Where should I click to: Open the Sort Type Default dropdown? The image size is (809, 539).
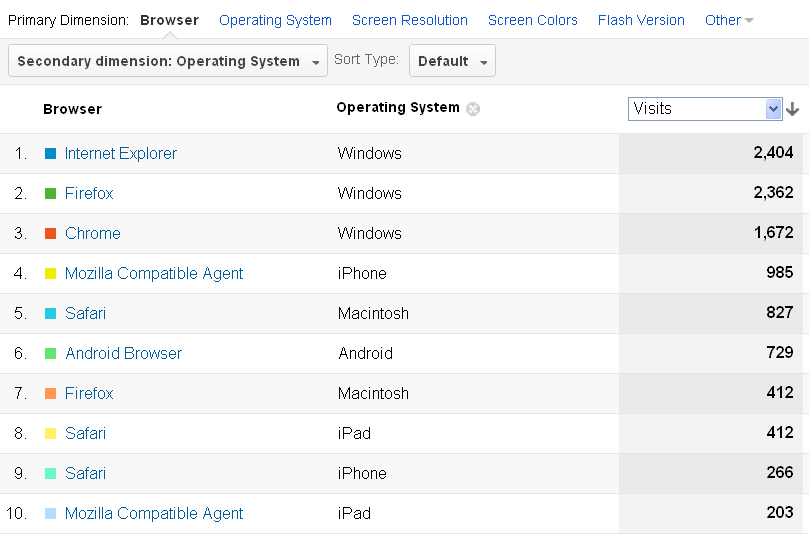(452, 61)
